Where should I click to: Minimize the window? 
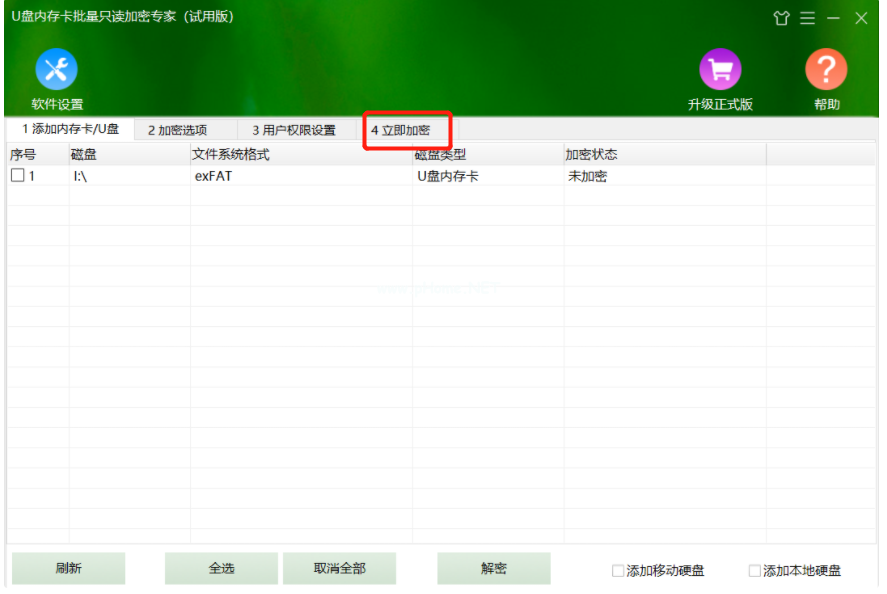click(833, 19)
